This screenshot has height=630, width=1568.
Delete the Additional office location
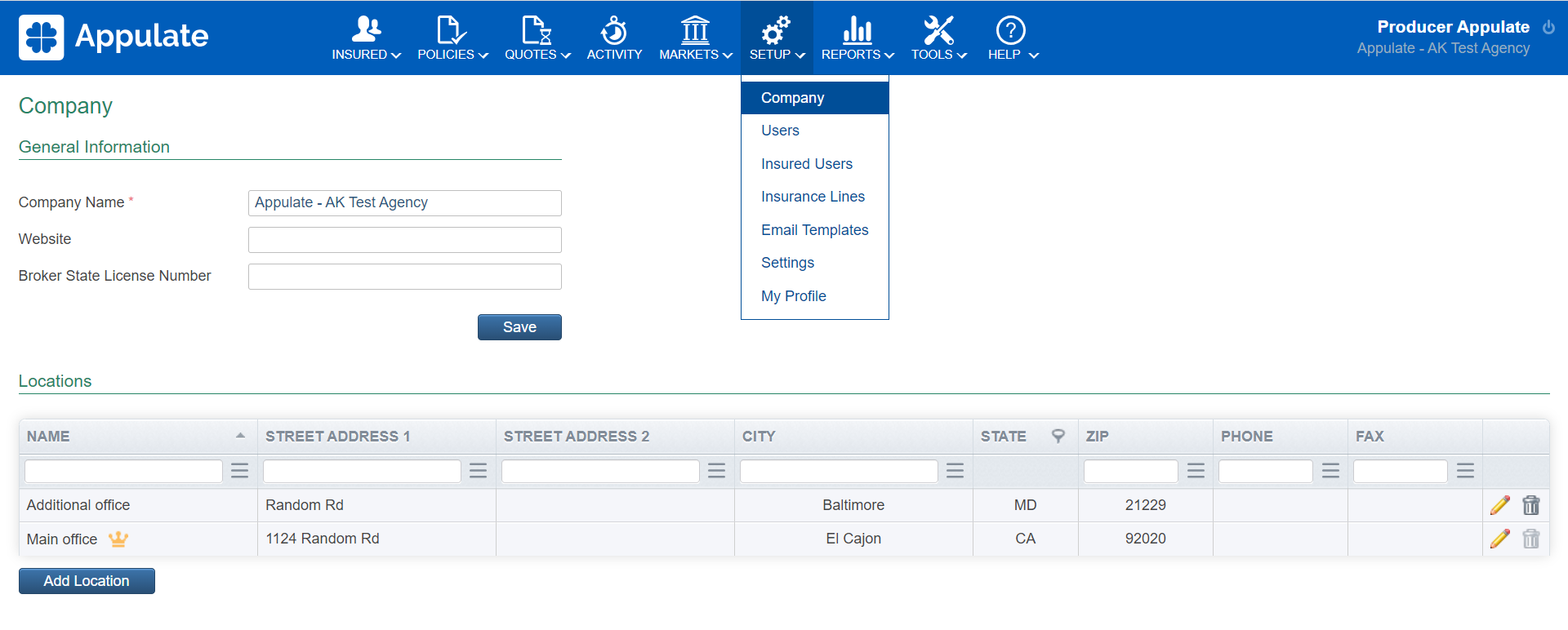click(1530, 505)
